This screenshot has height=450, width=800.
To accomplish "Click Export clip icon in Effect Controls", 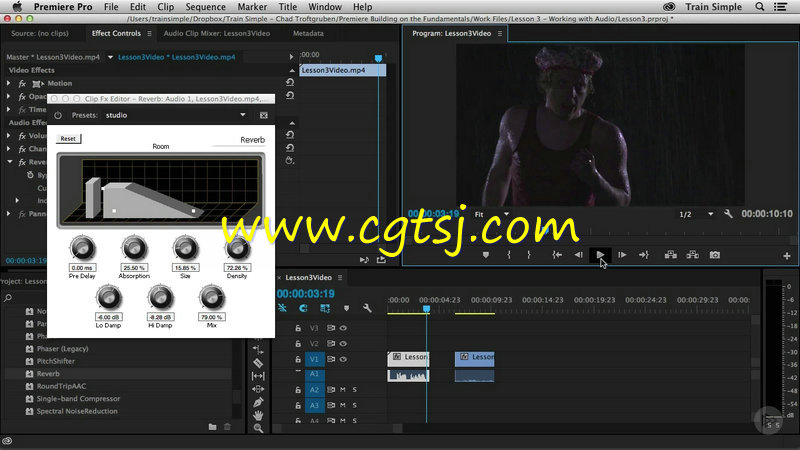I will 381,260.
